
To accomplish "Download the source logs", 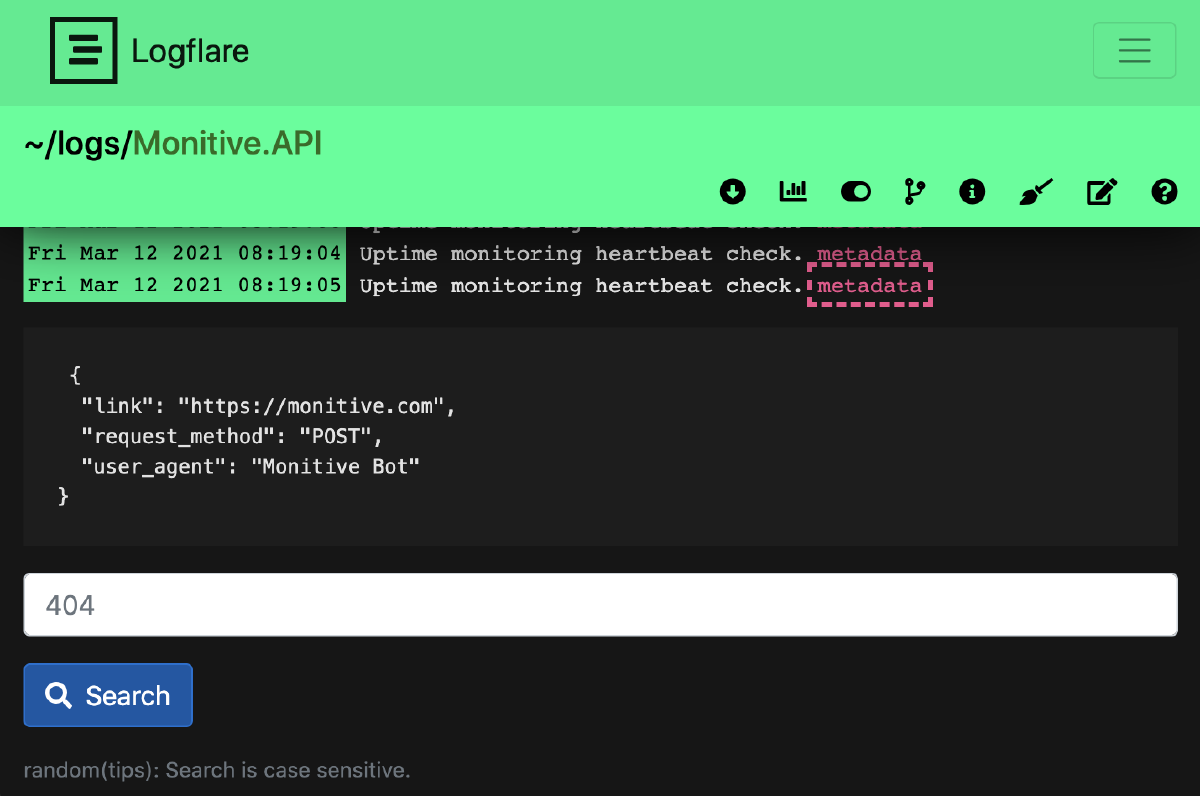I will tap(733, 191).
